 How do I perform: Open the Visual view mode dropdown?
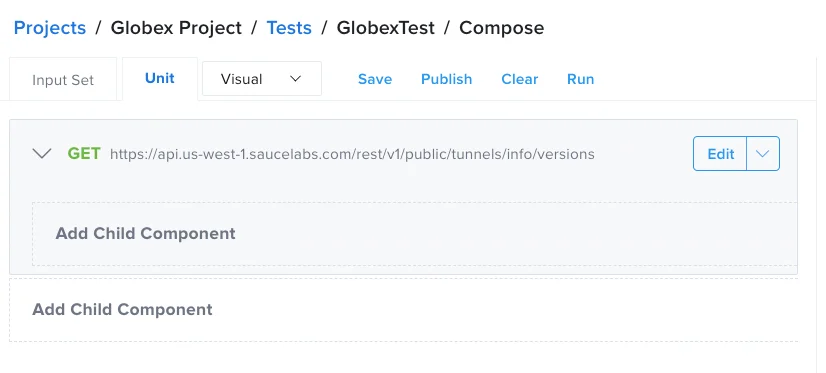point(262,79)
